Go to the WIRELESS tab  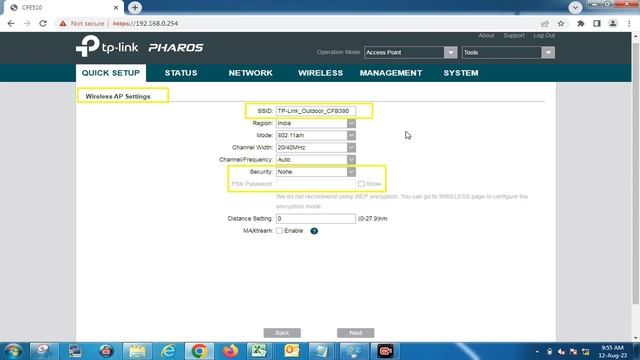click(x=320, y=73)
